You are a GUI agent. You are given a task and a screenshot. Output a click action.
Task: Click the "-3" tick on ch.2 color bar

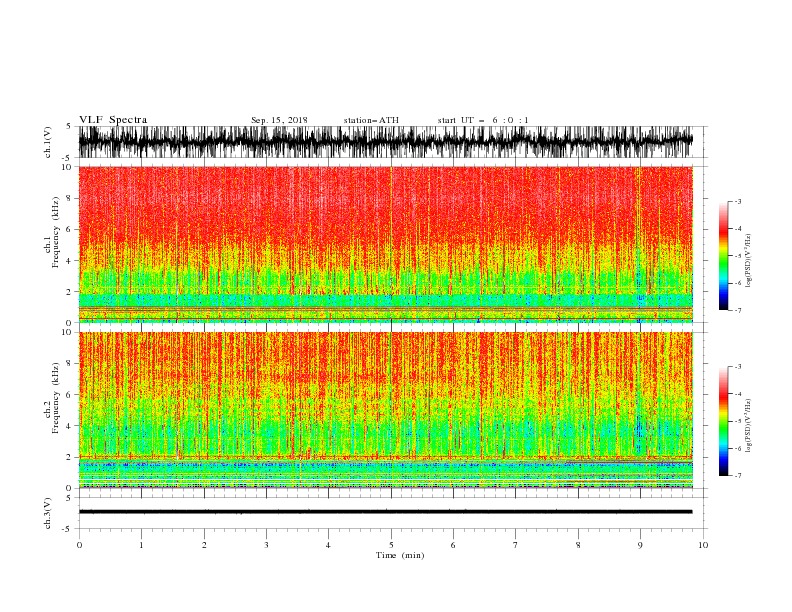coord(737,367)
